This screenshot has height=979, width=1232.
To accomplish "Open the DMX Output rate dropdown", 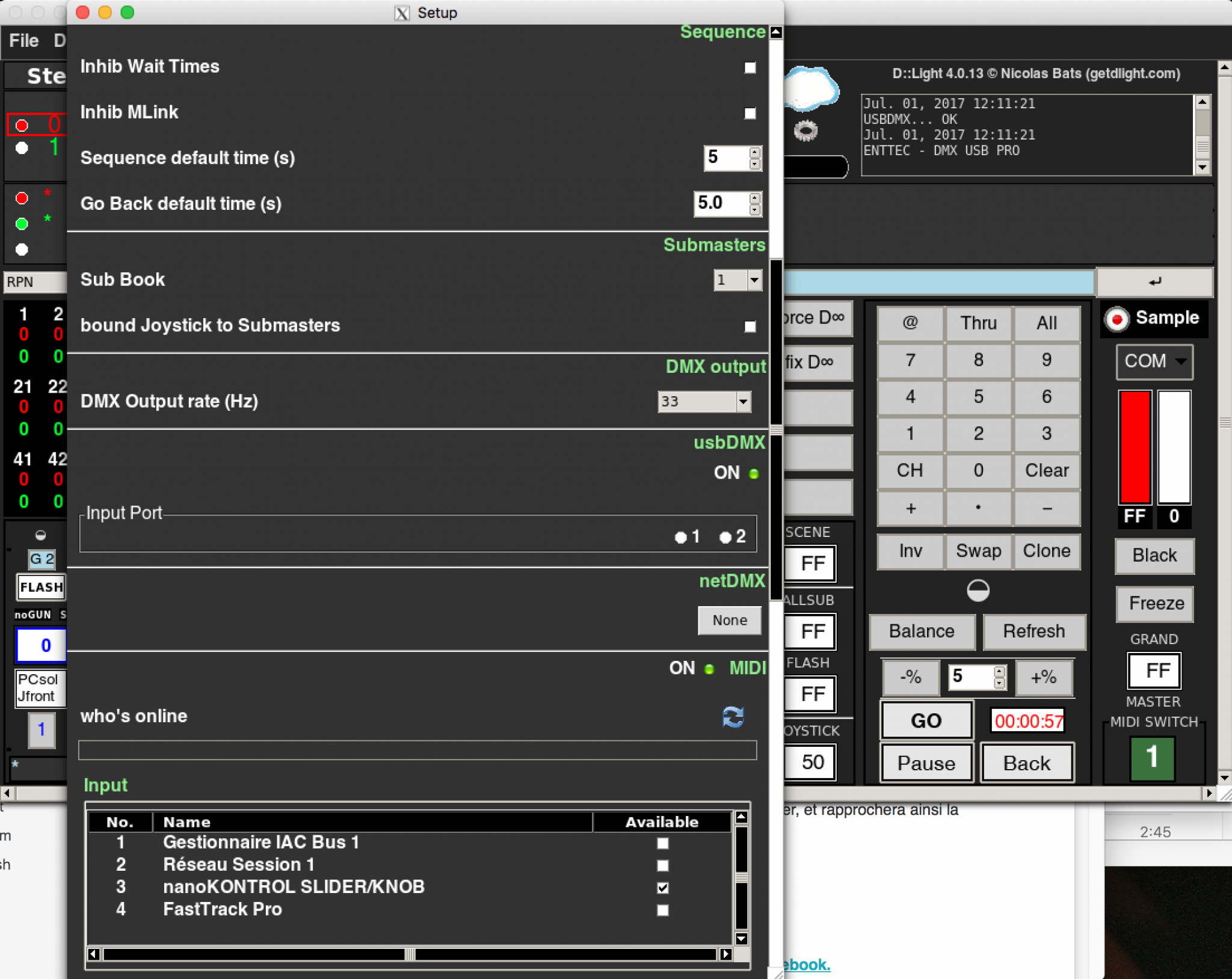I will point(744,401).
